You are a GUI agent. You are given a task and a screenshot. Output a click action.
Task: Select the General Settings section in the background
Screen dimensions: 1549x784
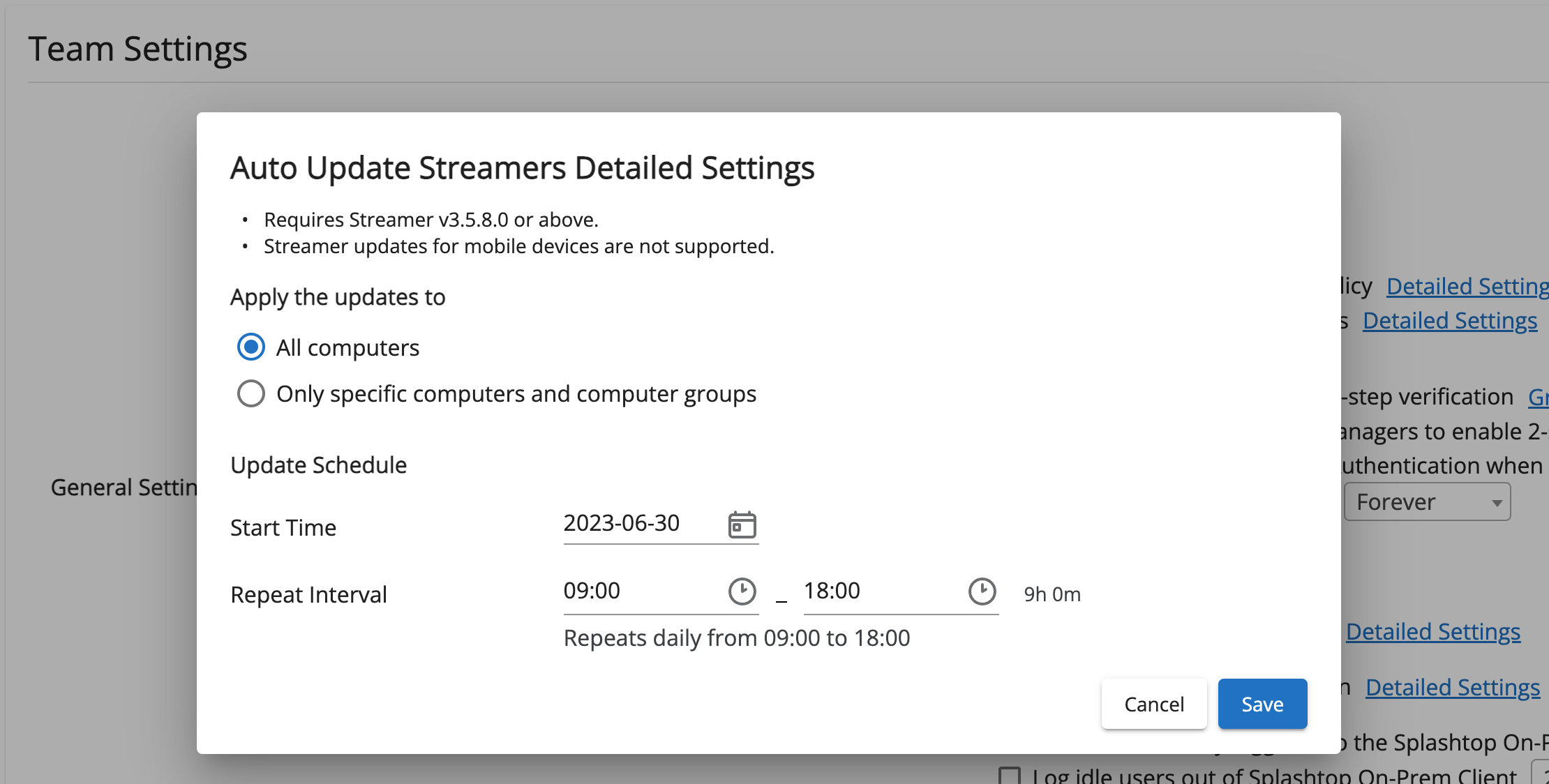pos(122,487)
